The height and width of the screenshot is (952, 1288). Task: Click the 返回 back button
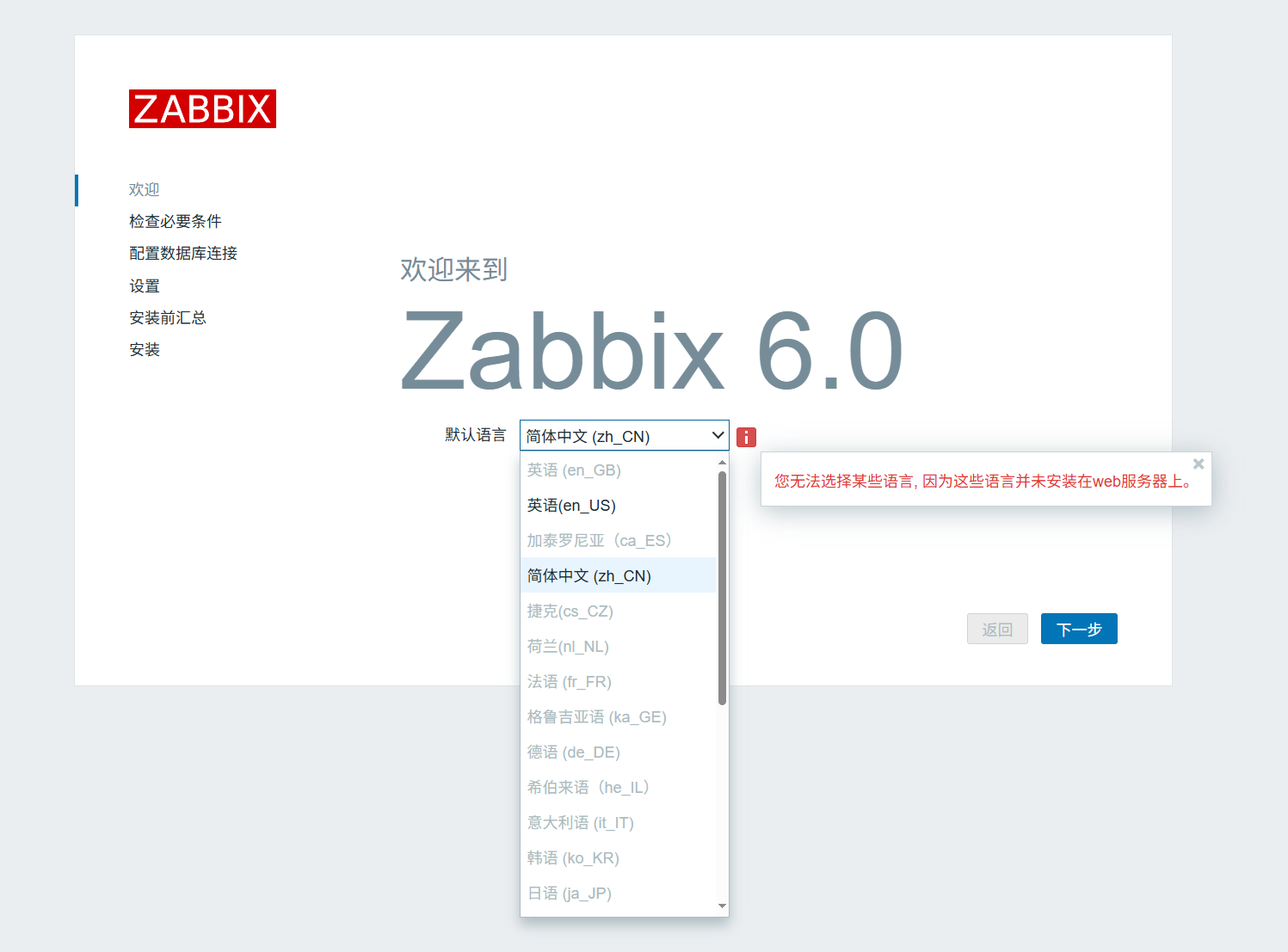997,629
